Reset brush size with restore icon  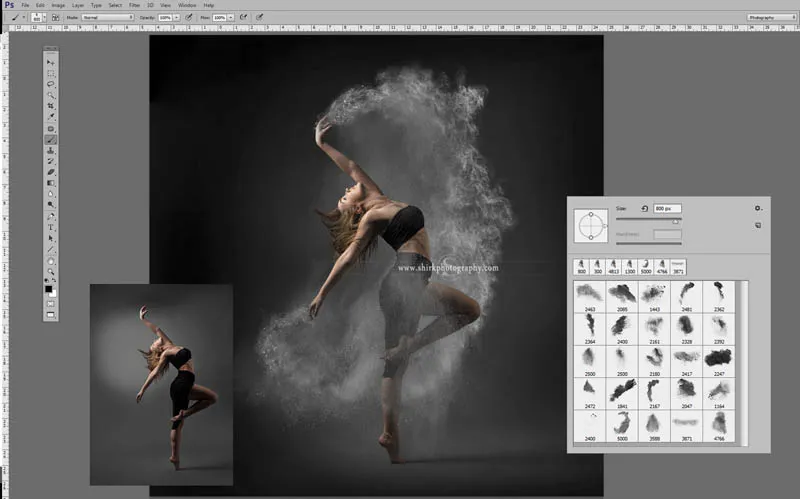(x=645, y=209)
